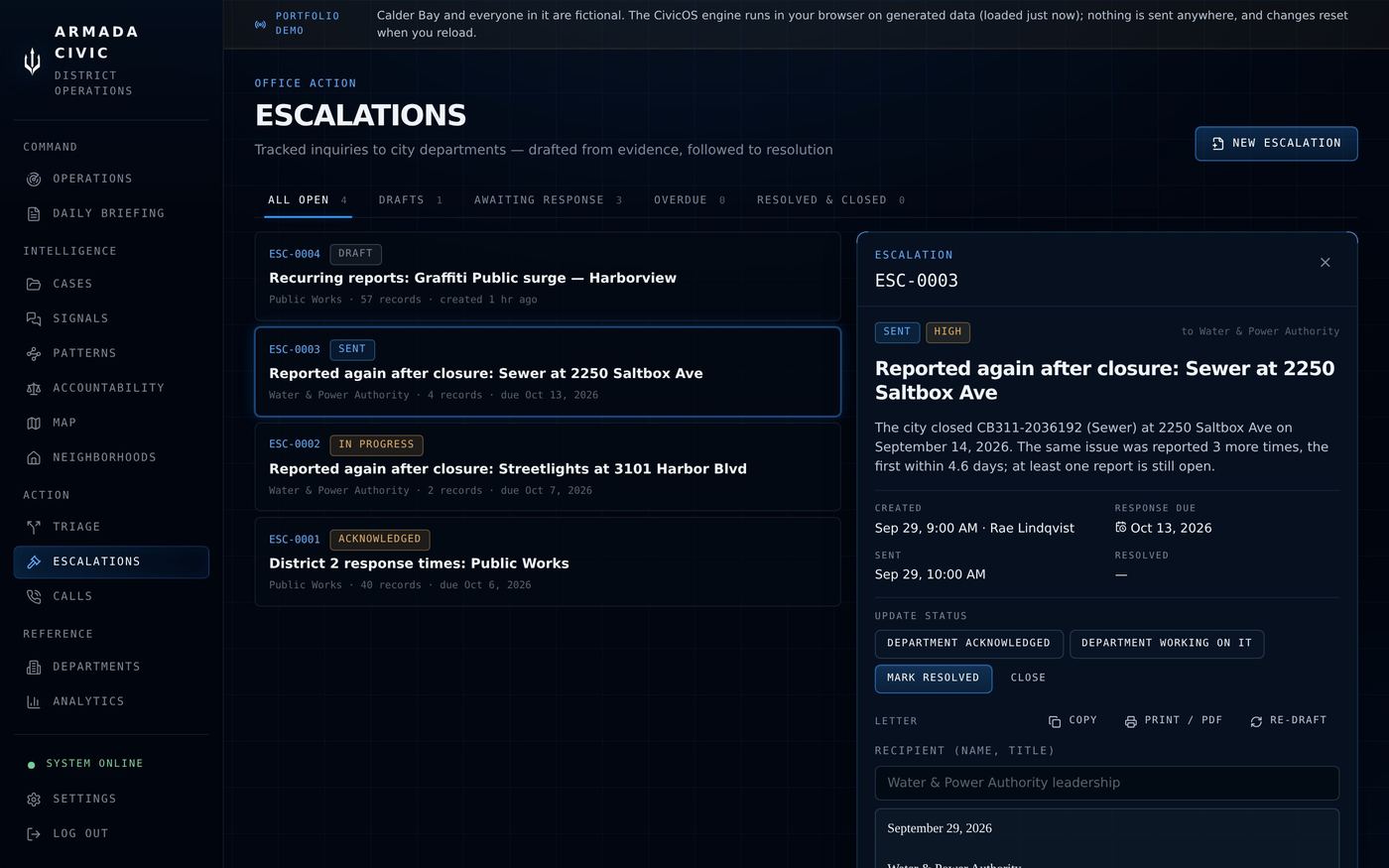1389x868 pixels.
Task: Click the Departments building icon
Action: (x=34, y=668)
